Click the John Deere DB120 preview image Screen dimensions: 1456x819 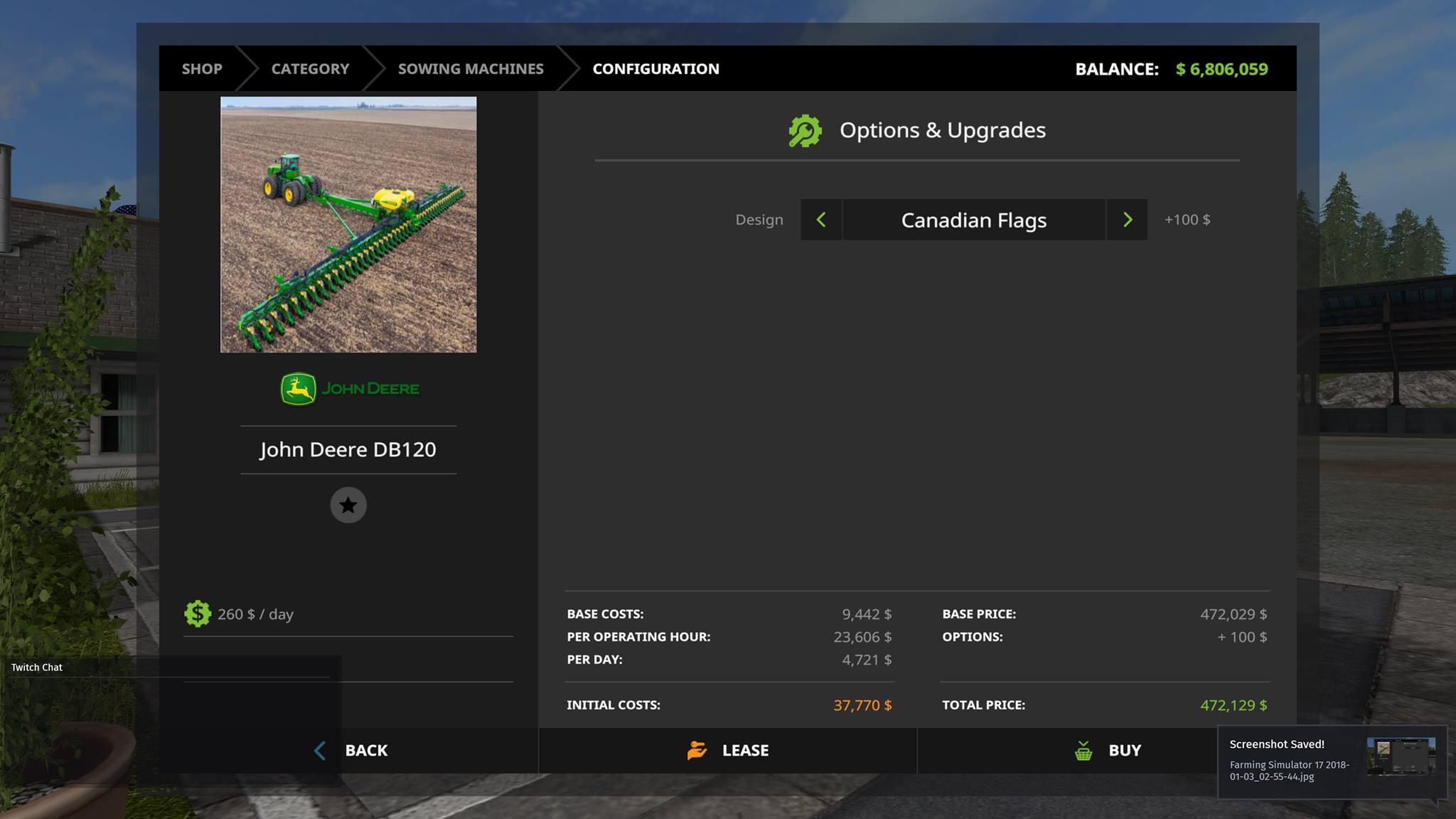[x=348, y=225]
